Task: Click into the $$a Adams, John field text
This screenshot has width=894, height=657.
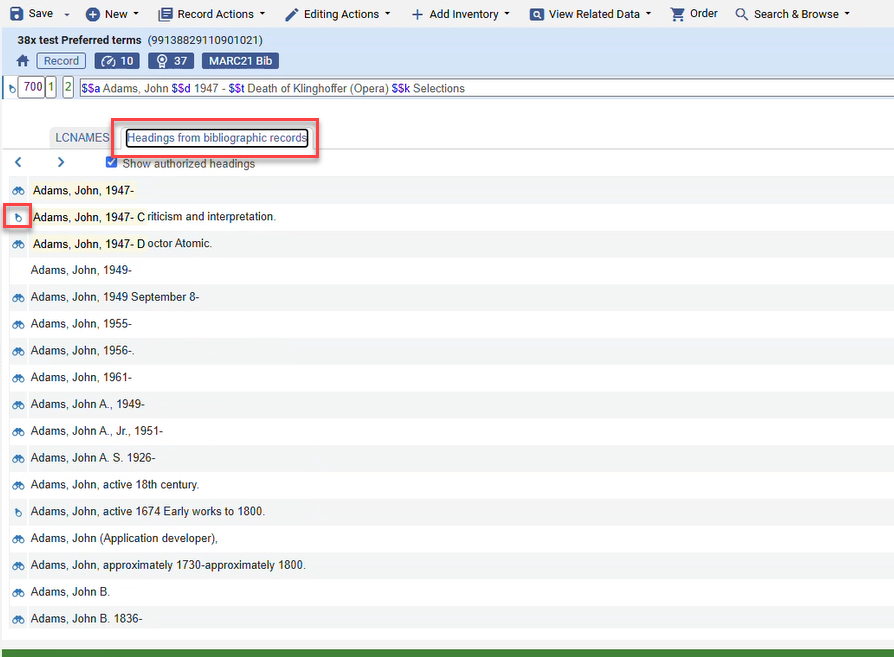Action: point(486,88)
